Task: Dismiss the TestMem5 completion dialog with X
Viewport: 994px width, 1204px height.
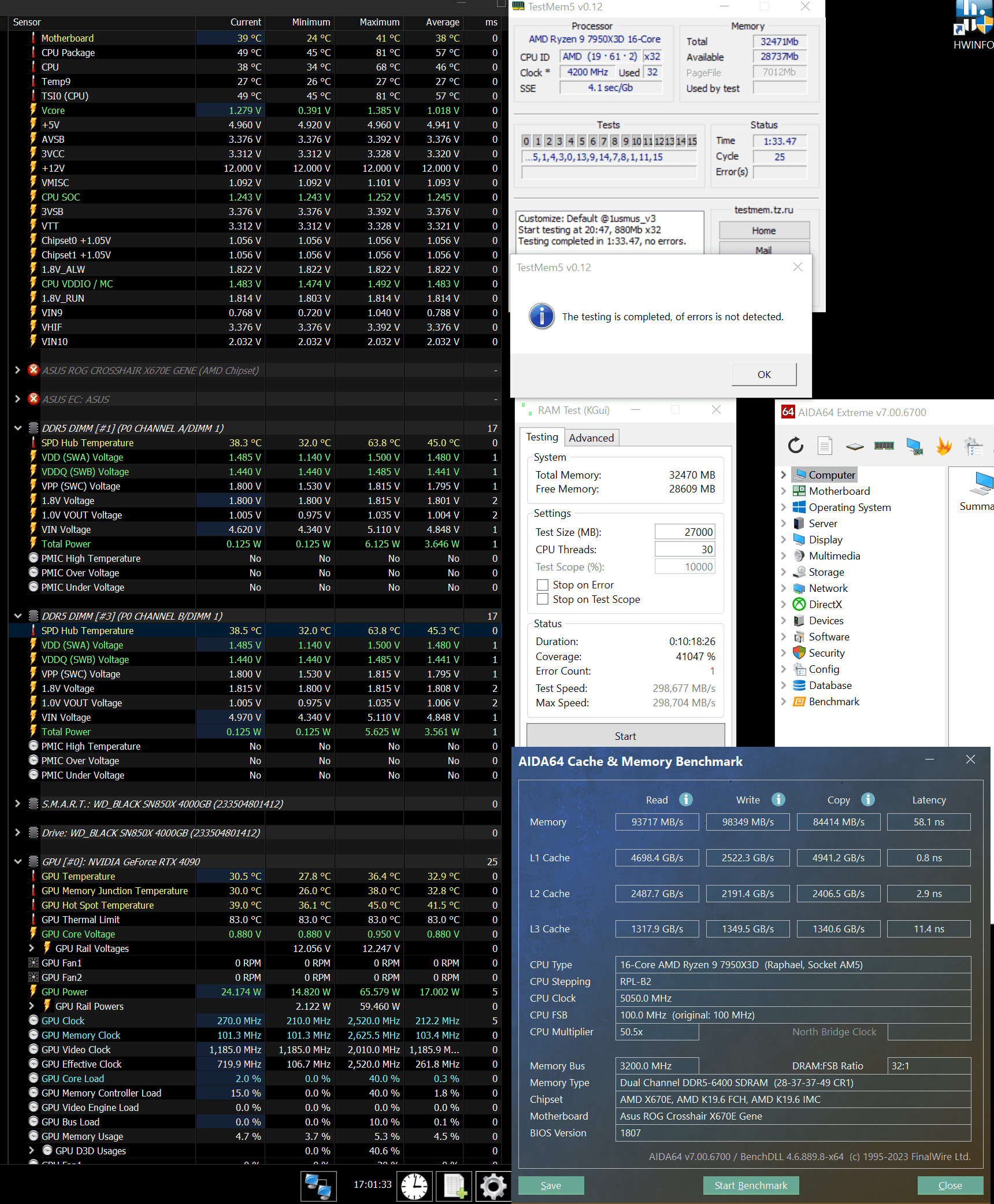Action: (798, 267)
